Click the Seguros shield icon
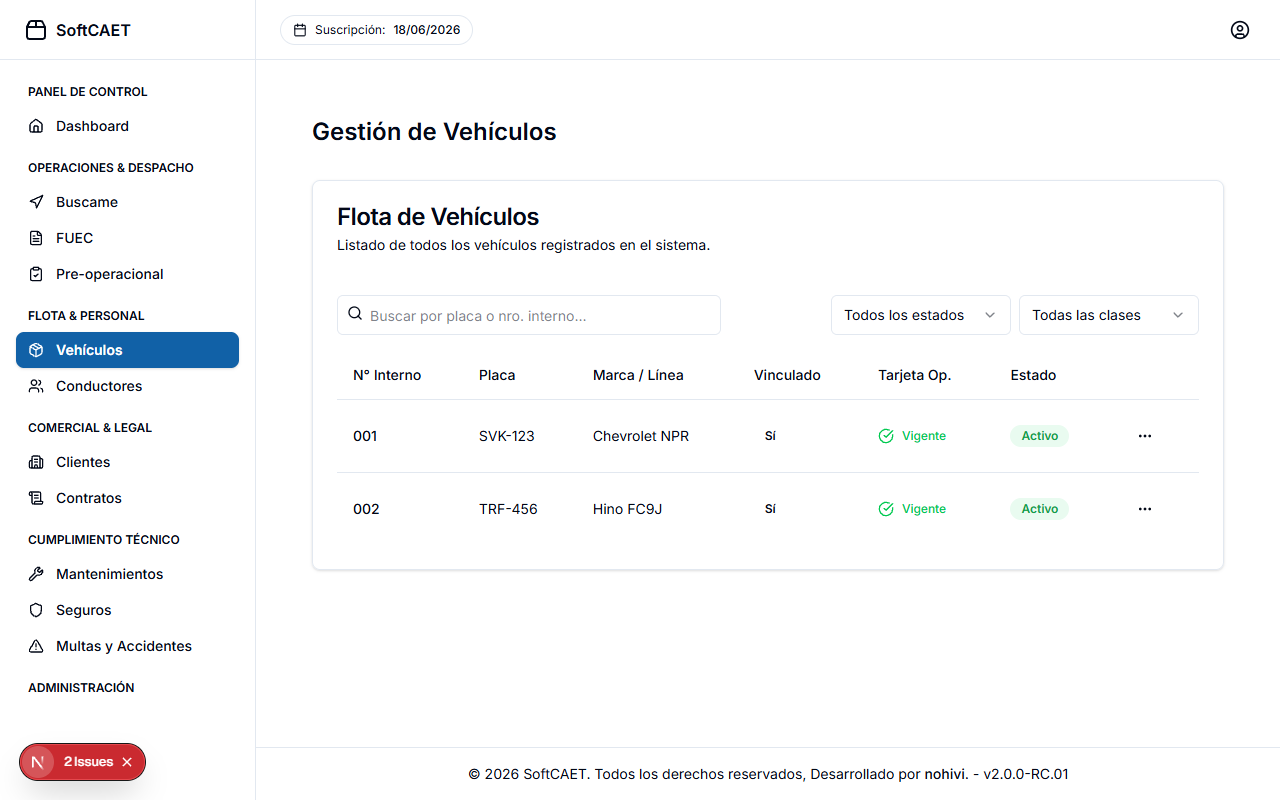The image size is (1280, 800). click(36, 610)
